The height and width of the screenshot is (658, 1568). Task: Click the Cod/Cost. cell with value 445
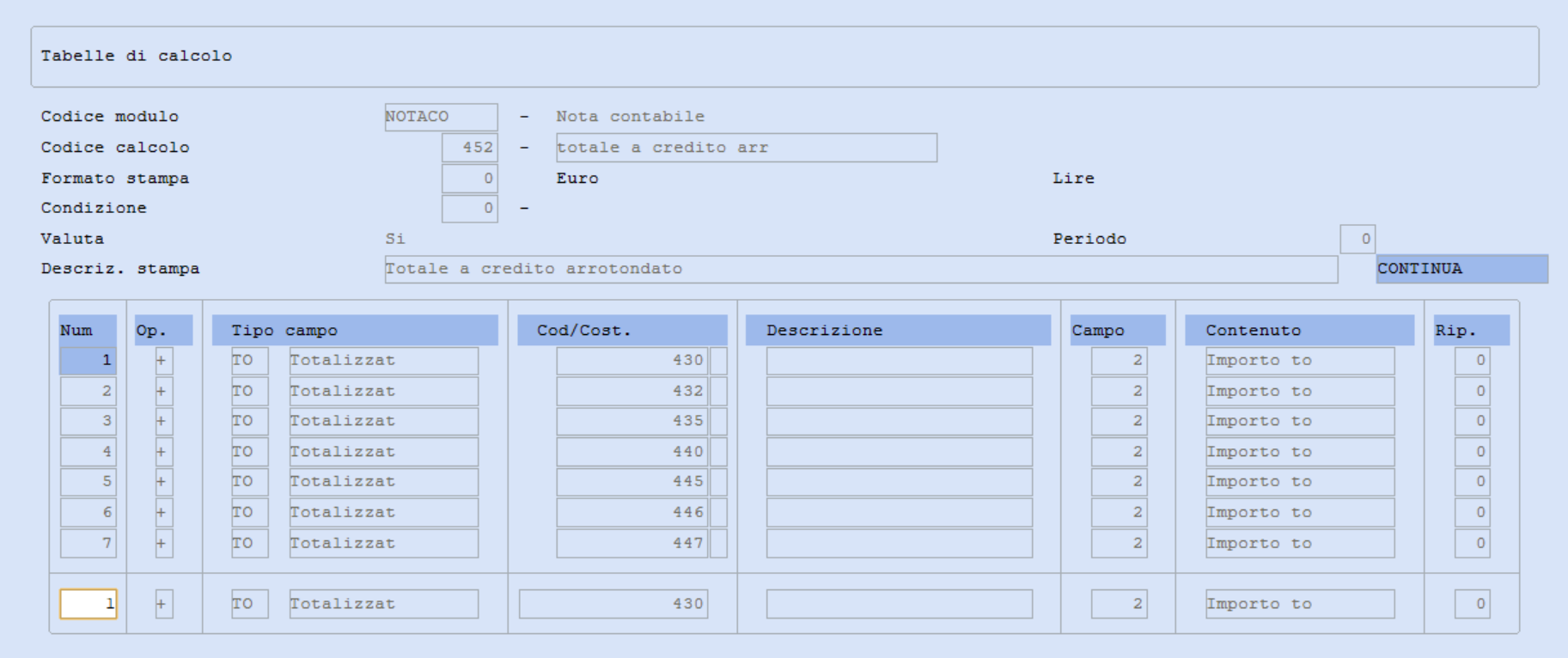coord(631,482)
